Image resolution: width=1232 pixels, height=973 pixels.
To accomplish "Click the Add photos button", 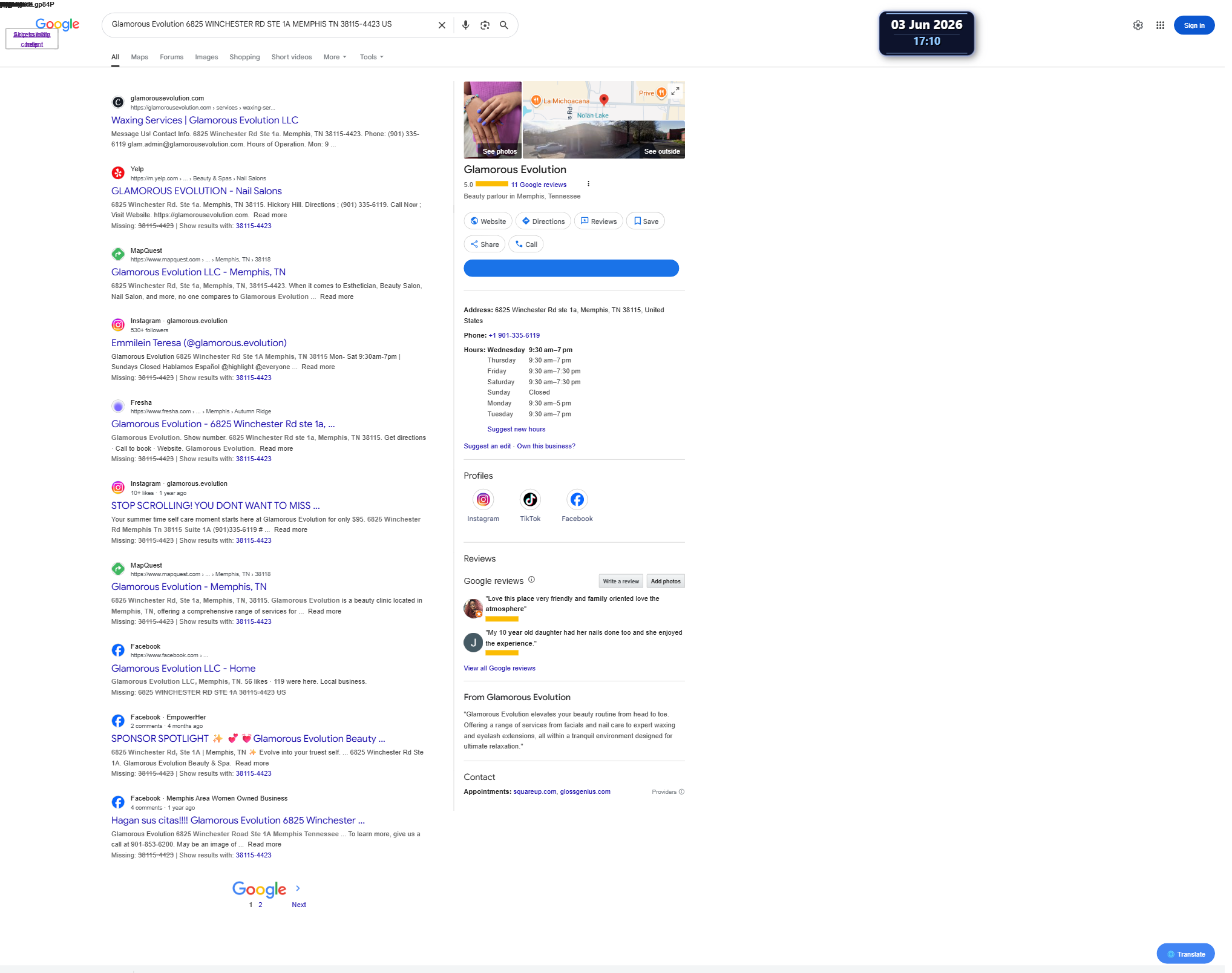I will (666, 582).
